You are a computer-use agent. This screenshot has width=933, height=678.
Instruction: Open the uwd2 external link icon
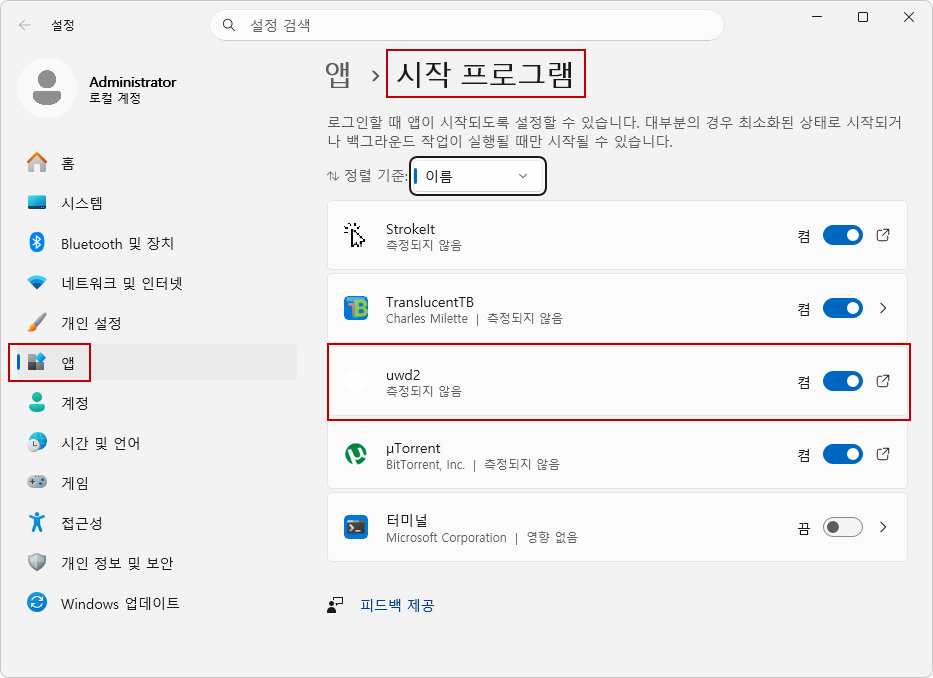point(883,381)
